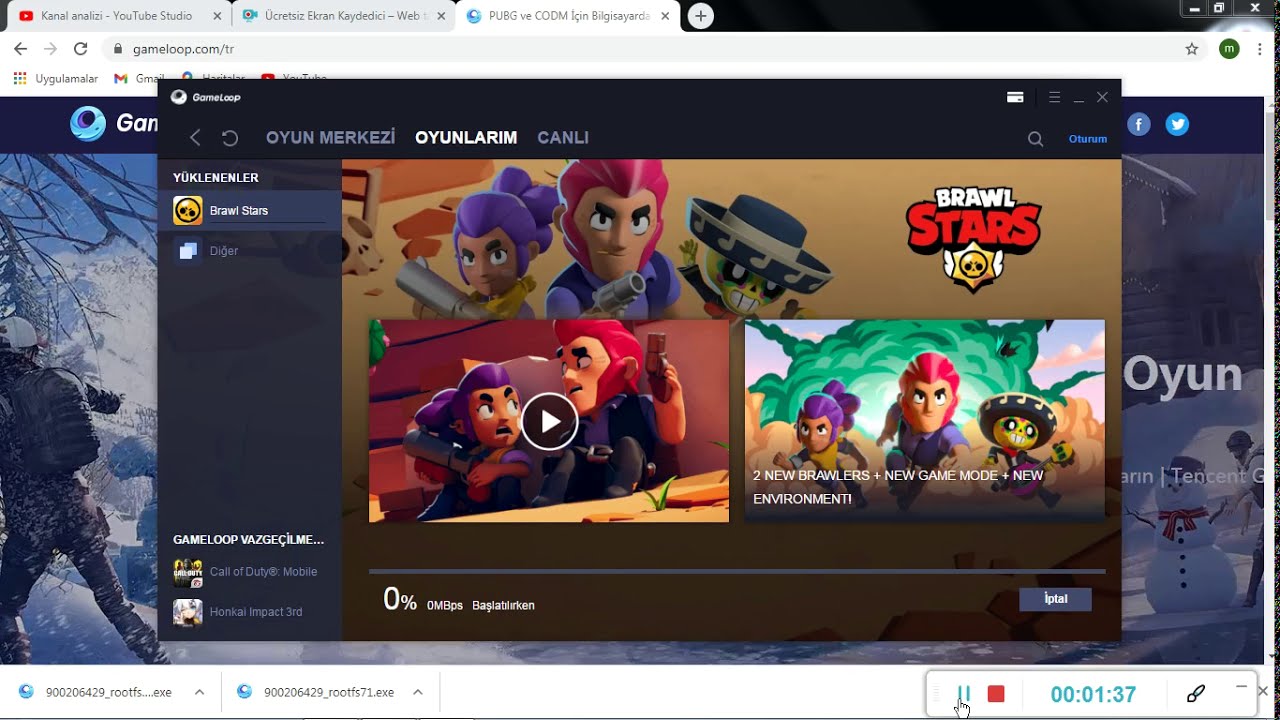Click the GameLoop logo in title bar

point(205,97)
